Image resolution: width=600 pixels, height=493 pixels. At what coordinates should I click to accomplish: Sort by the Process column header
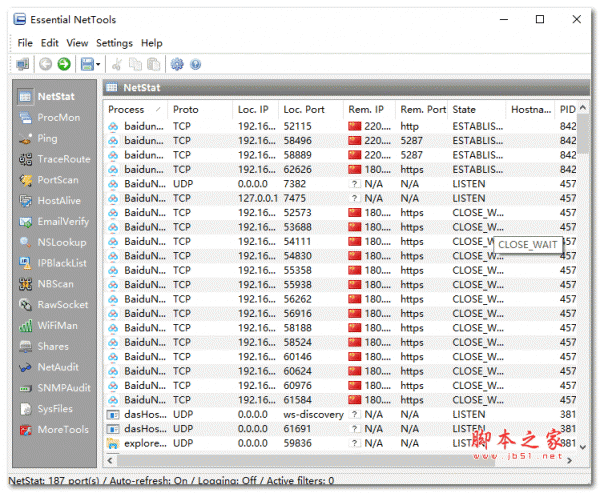click(135, 109)
